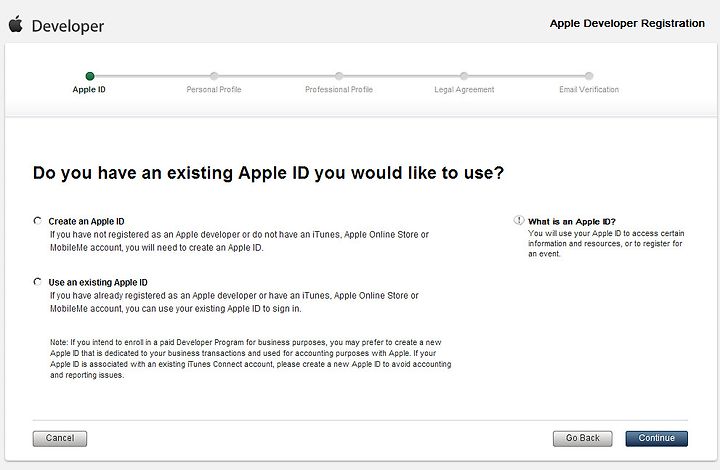Image resolution: width=720 pixels, height=470 pixels.
Task: Click the Apple Developer Registration title
Action: click(627, 23)
